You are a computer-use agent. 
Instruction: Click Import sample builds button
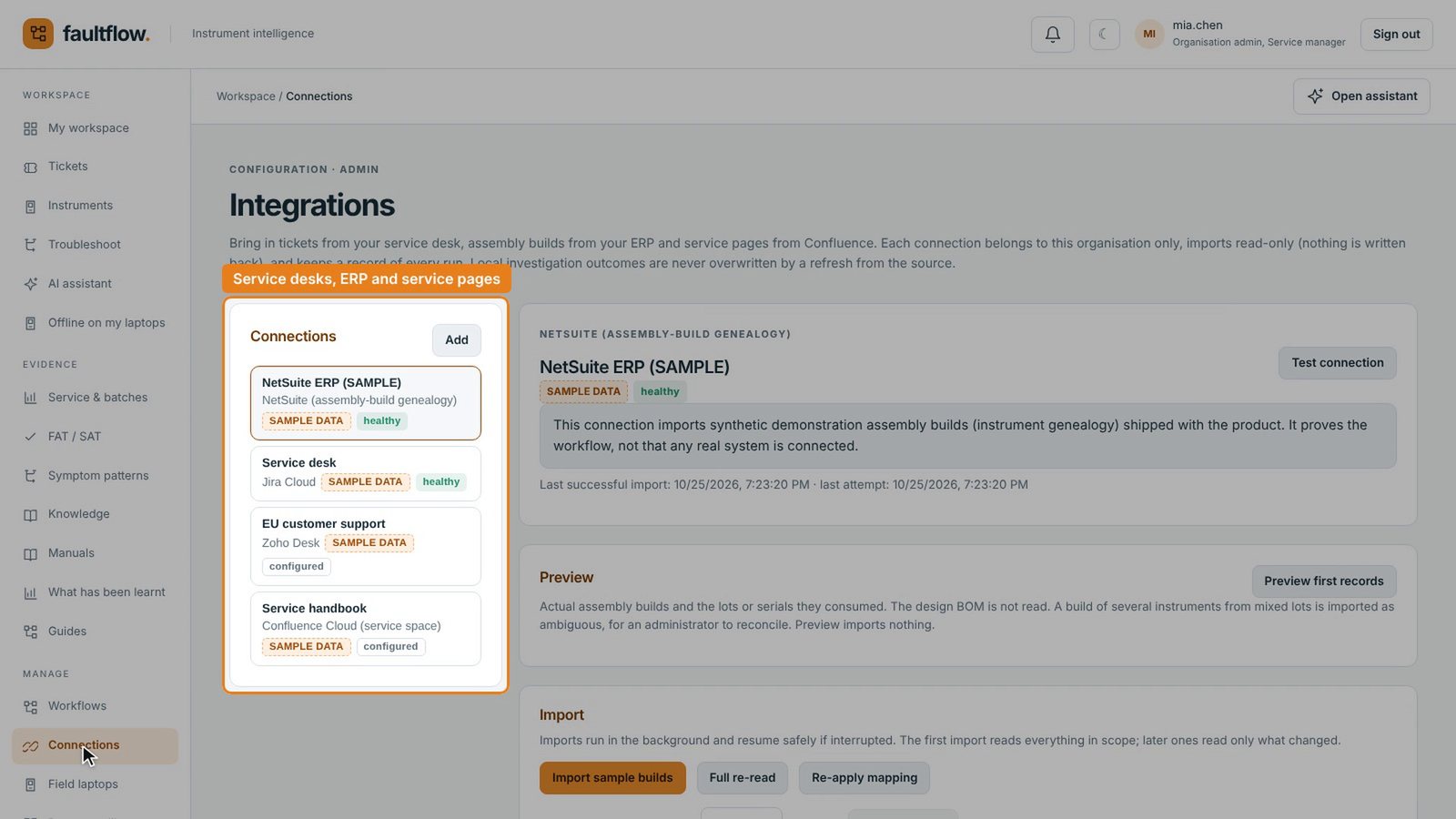[x=612, y=778]
